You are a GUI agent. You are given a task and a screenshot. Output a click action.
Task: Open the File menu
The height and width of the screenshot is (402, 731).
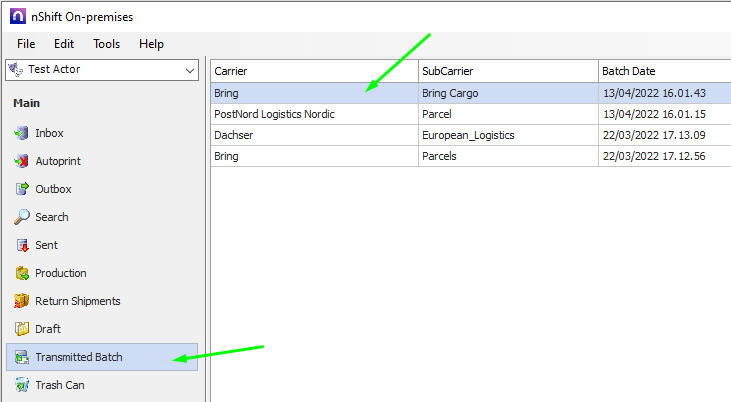[x=26, y=44]
